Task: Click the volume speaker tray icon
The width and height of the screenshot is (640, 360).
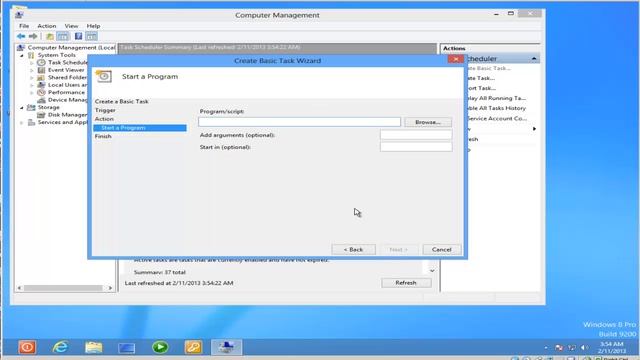Action: click(584, 348)
